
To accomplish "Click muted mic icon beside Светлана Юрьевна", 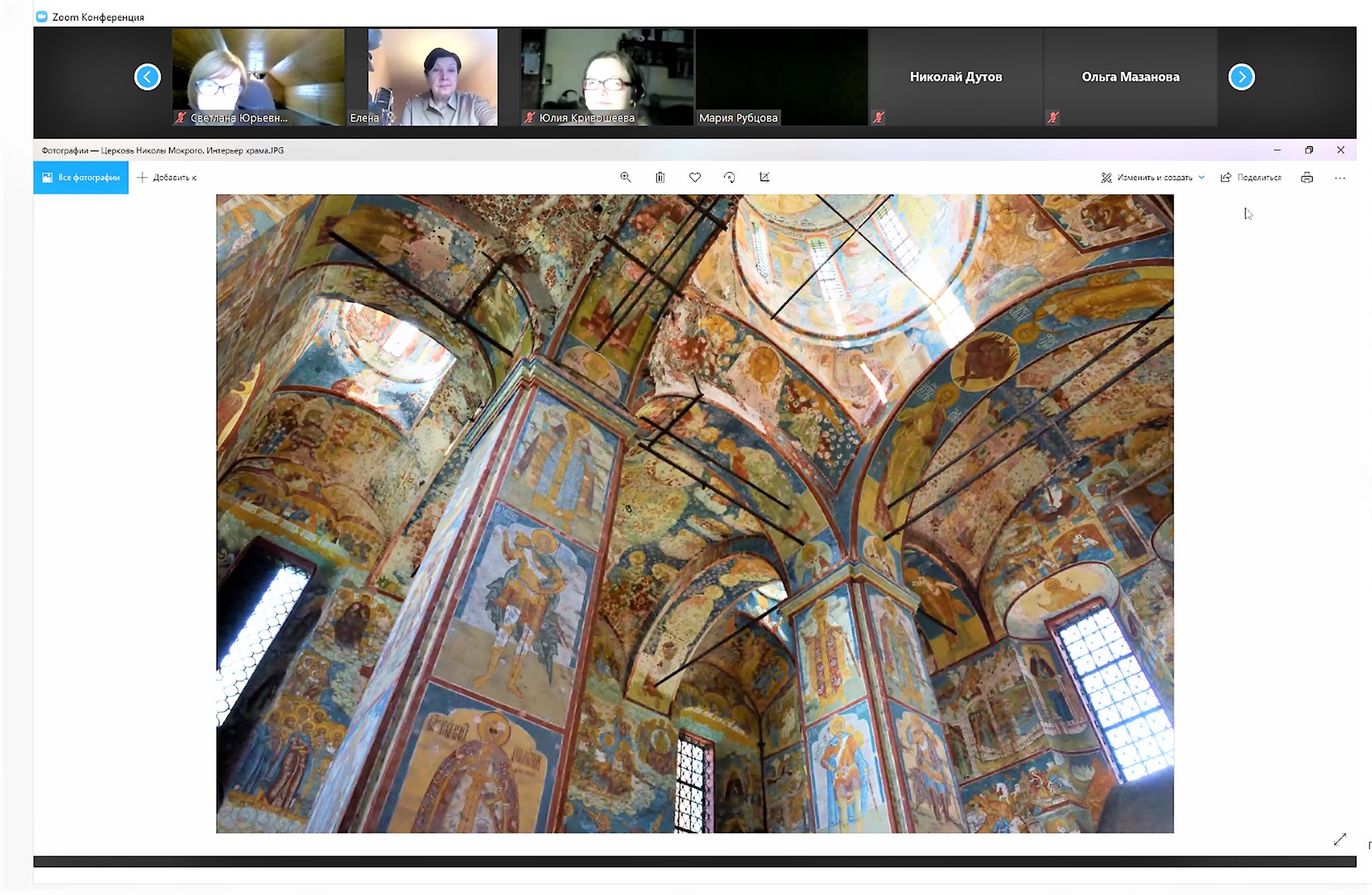I will coord(180,118).
